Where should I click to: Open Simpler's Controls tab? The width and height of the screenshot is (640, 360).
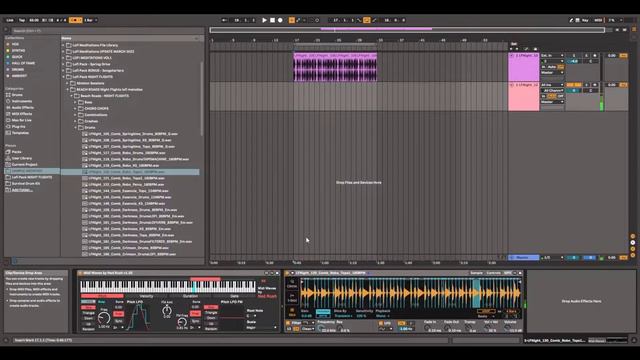[493, 273]
